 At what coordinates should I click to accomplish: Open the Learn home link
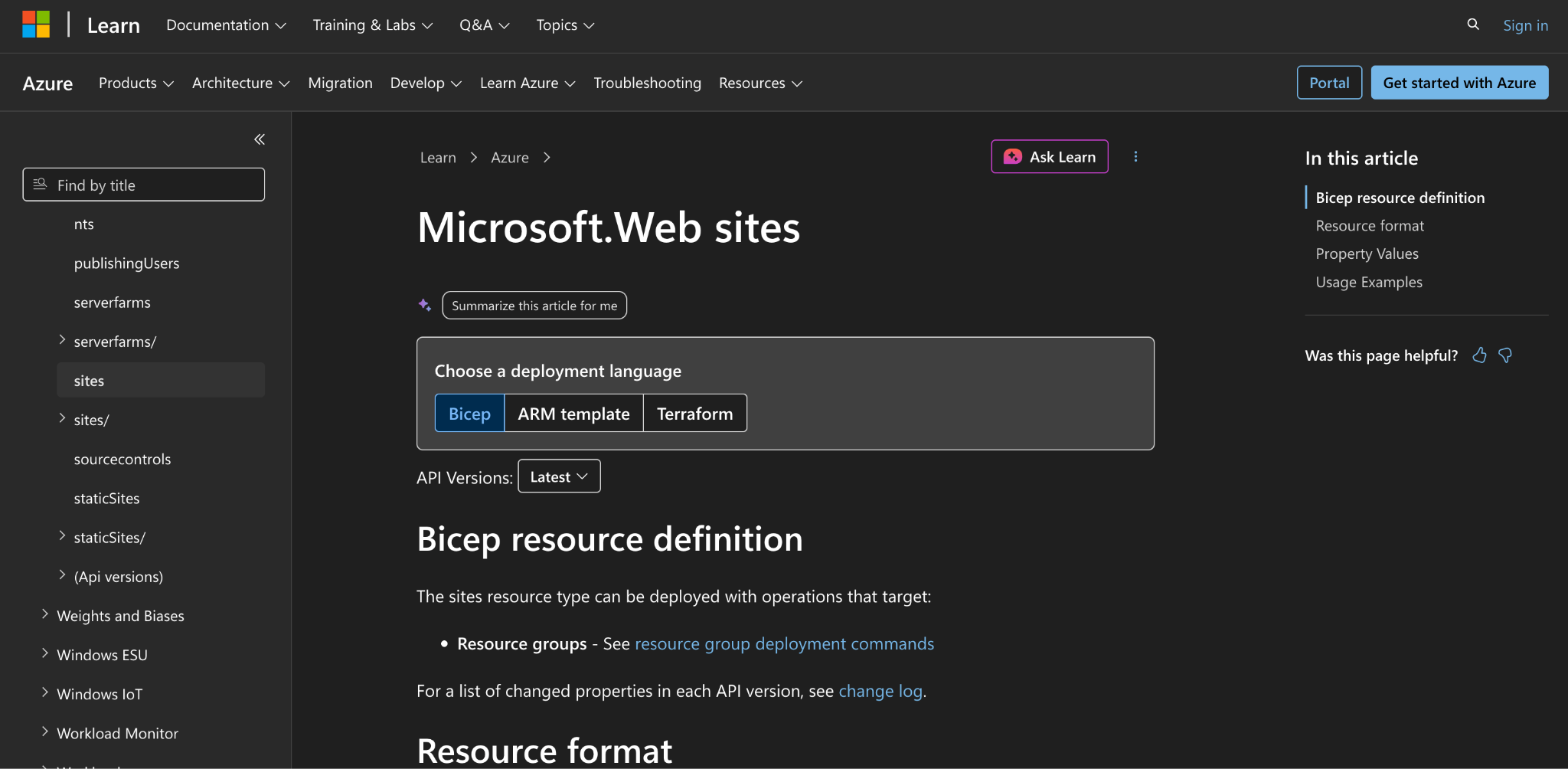tap(113, 25)
